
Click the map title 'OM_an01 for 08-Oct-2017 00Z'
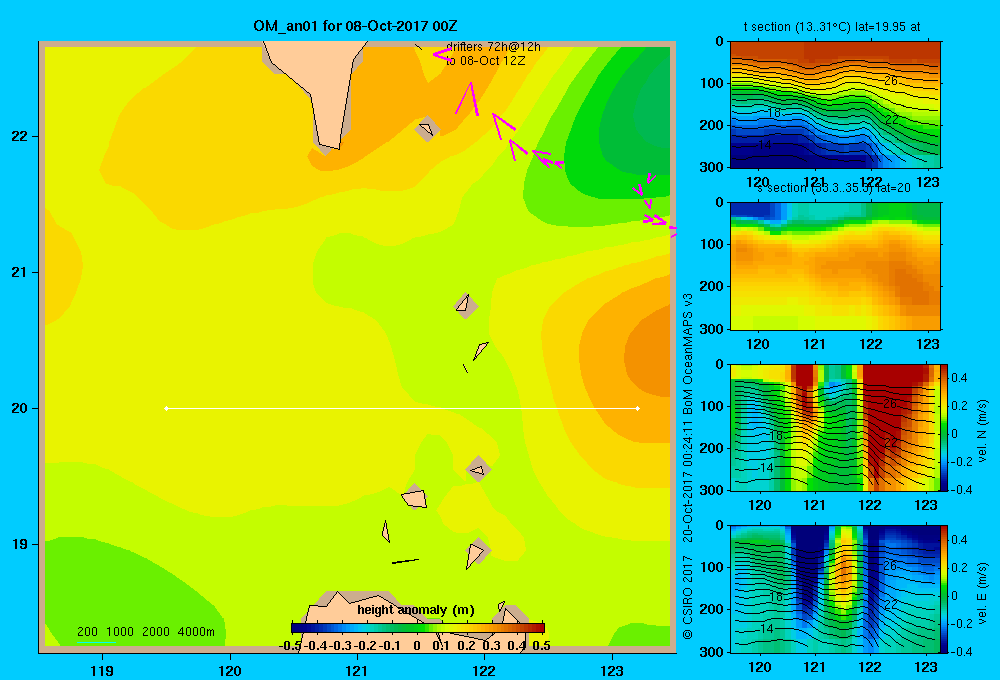[x=355, y=26]
